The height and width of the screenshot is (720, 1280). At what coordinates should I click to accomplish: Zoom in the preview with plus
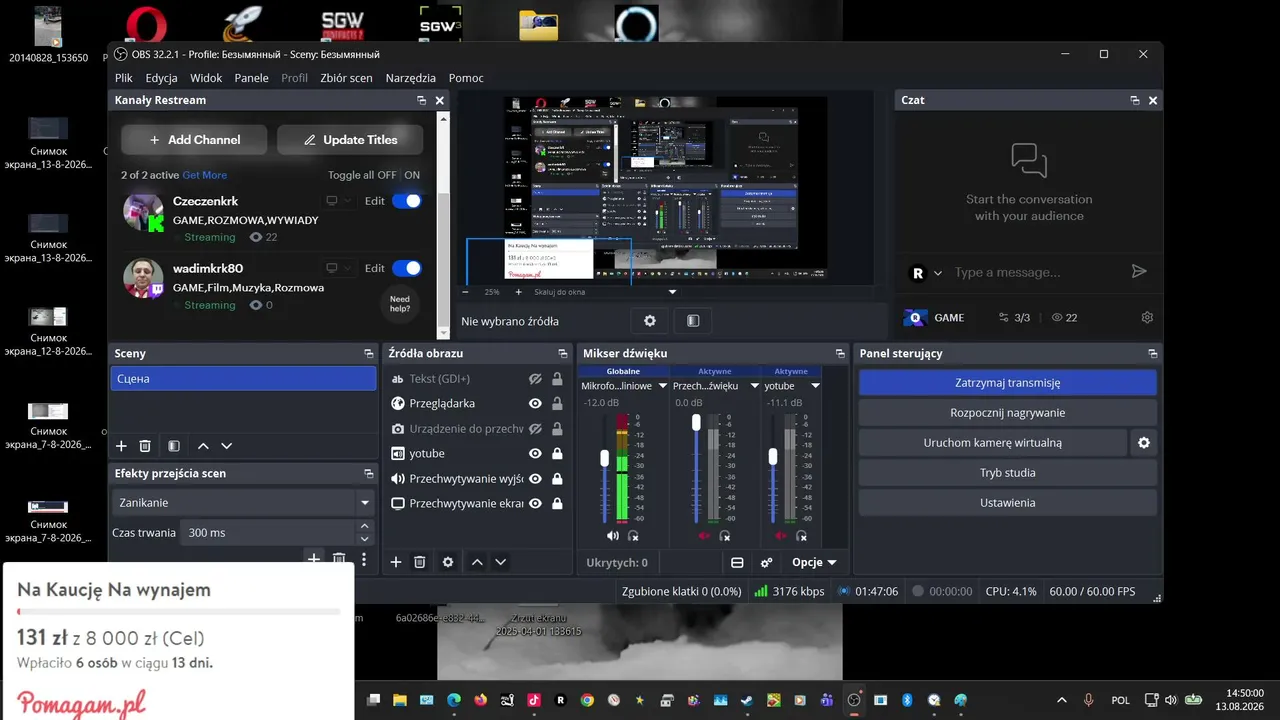518,292
